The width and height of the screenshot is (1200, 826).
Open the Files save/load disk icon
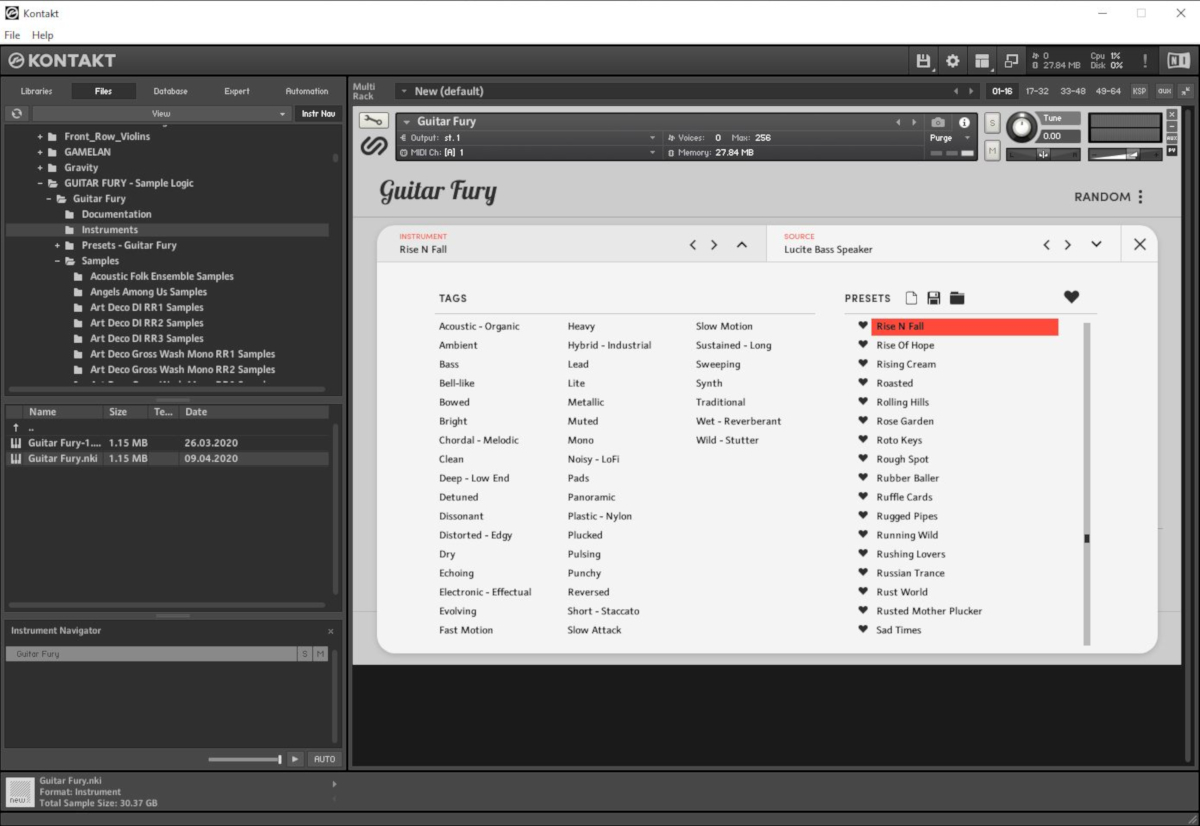click(x=923, y=61)
